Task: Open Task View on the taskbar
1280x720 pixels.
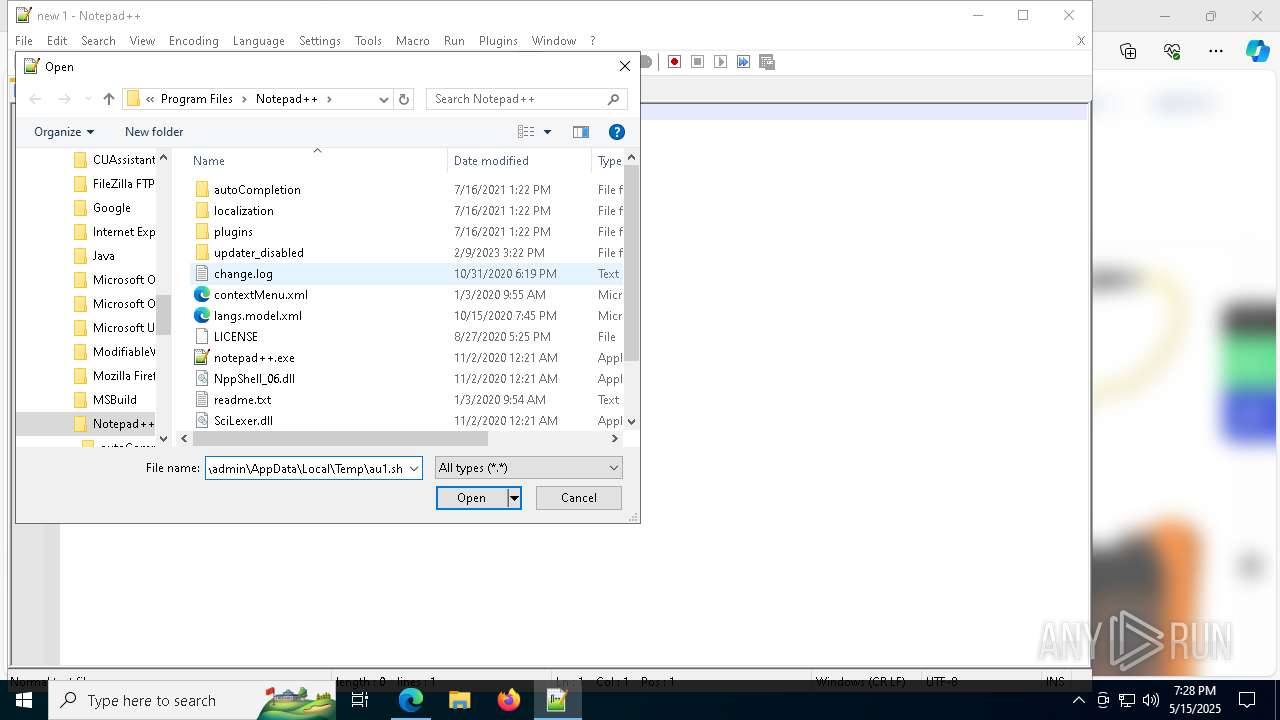Action: (360, 700)
